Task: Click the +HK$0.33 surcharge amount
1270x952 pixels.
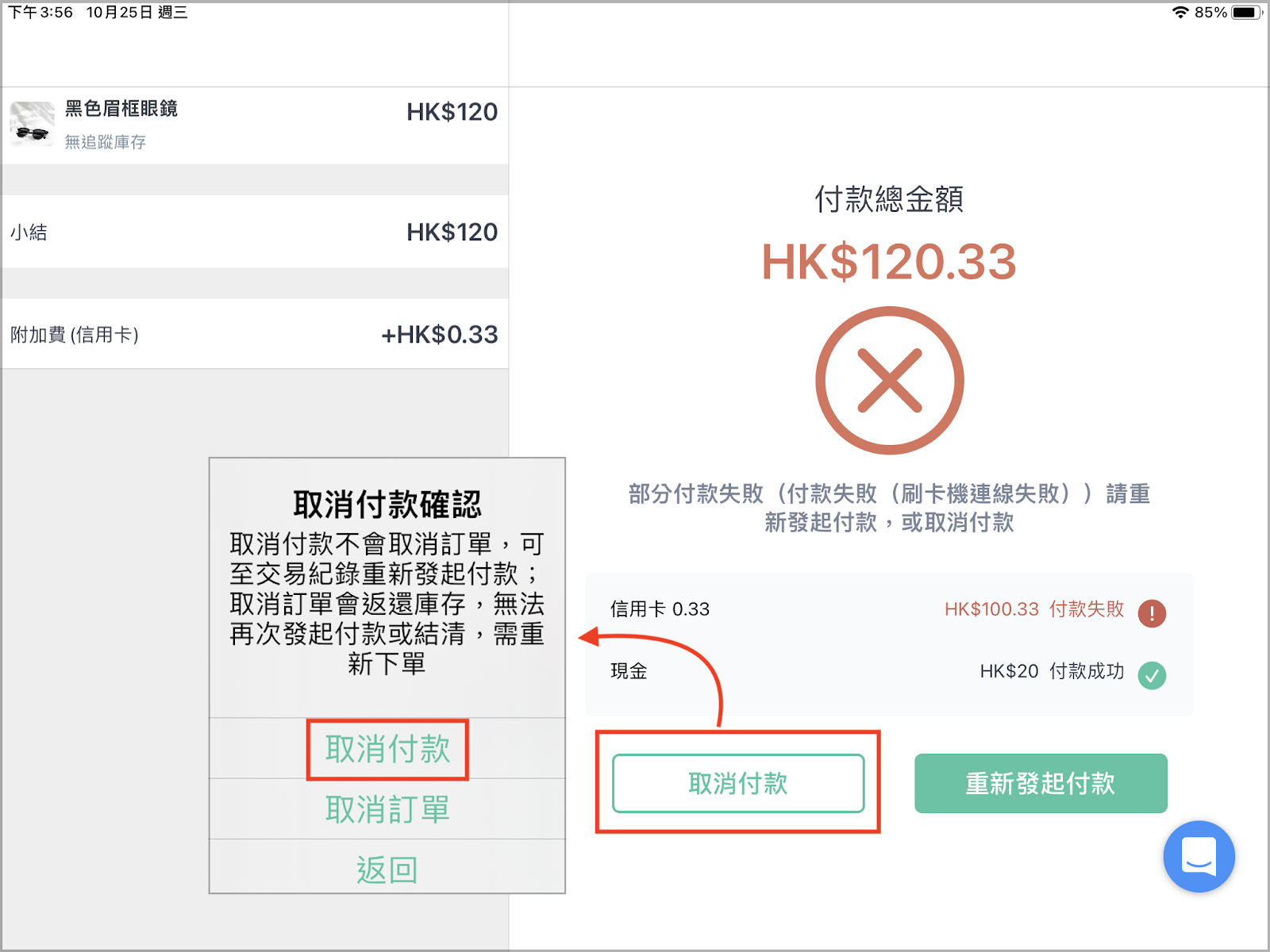Action: coord(440,335)
